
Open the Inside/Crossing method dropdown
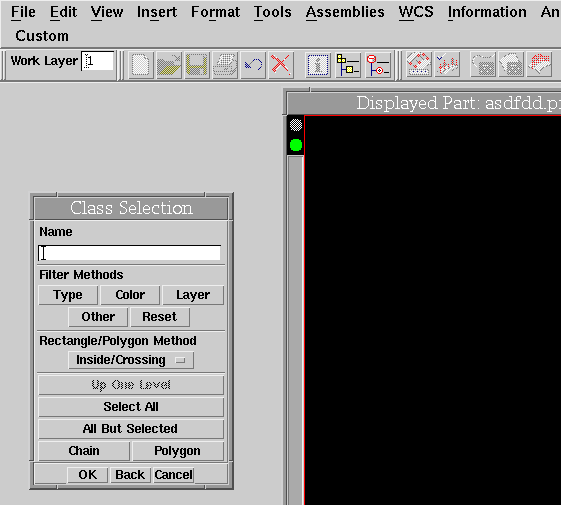pyautogui.click(x=131, y=360)
